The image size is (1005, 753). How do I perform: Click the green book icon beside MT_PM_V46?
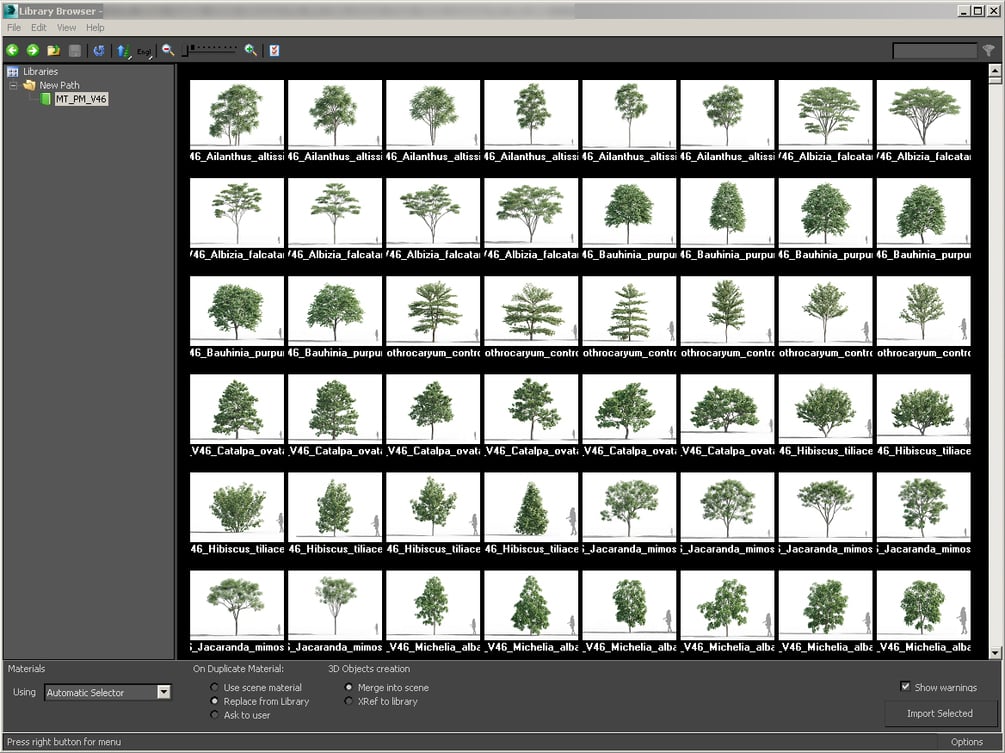[x=46, y=99]
